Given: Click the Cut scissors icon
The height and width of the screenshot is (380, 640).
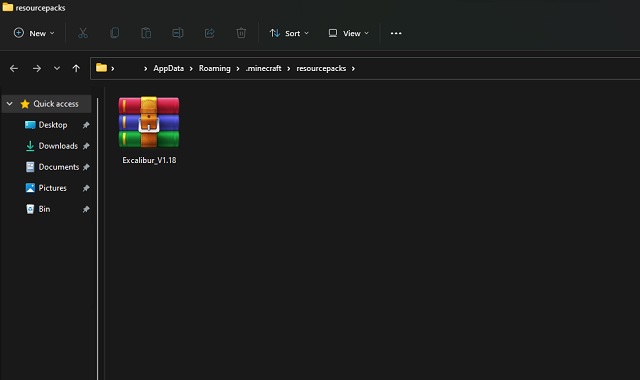Looking at the screenshot, I should click(83, 33).
